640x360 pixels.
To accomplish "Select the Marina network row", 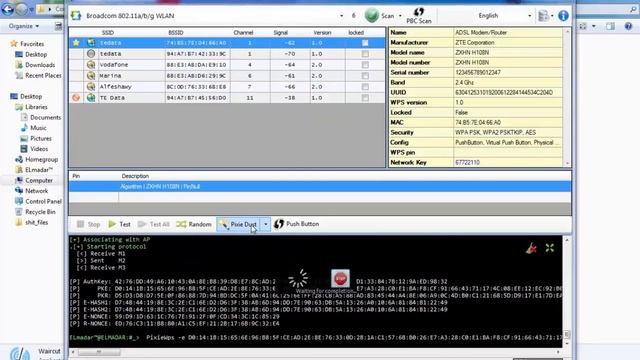I will tap(227, 76).
